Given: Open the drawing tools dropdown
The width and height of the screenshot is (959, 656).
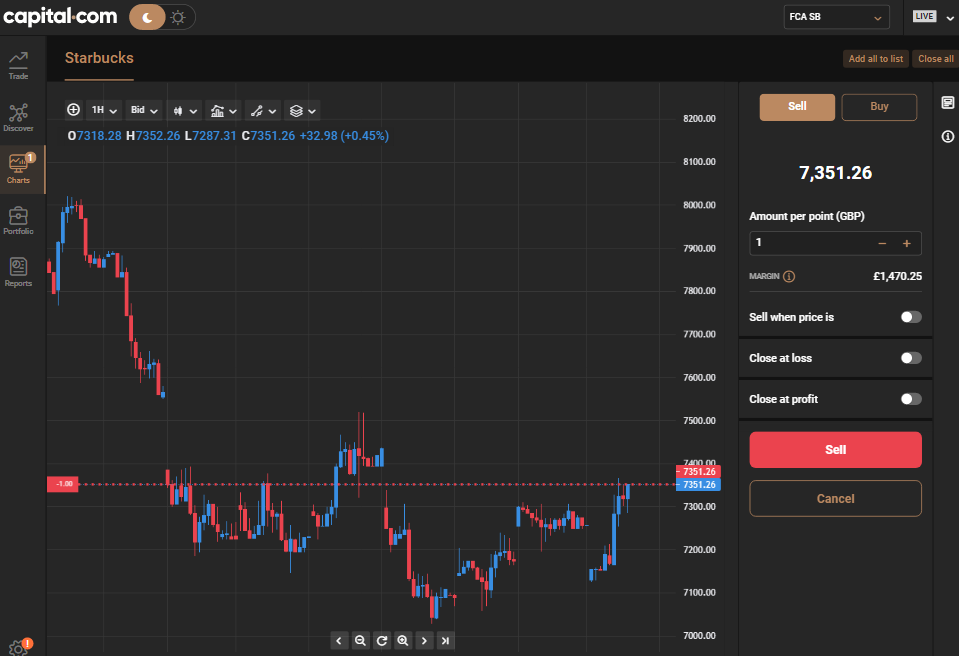Looking at the screenshot, I should point(263,111).
